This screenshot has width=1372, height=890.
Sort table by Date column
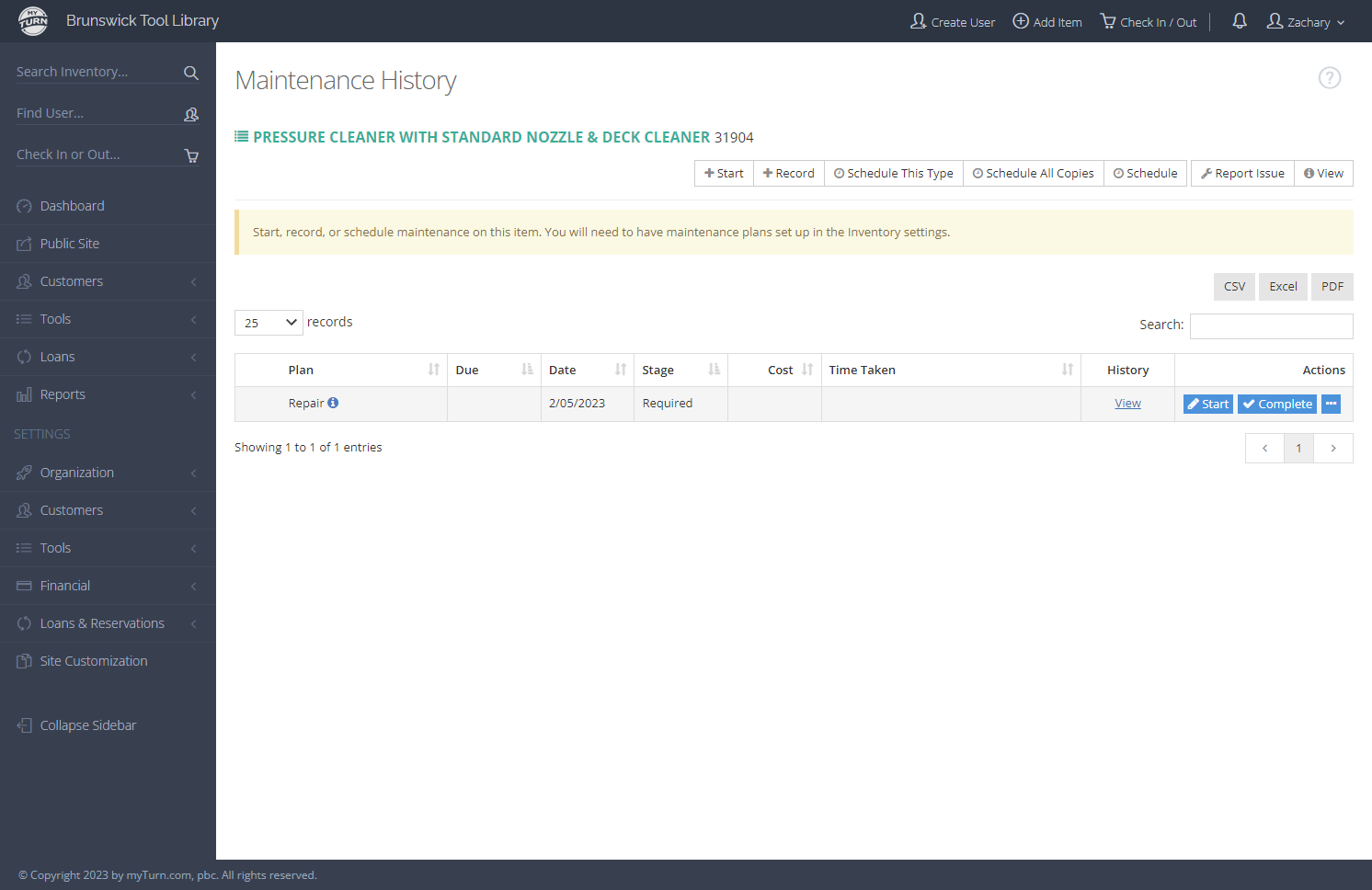[x=588, y=370]
